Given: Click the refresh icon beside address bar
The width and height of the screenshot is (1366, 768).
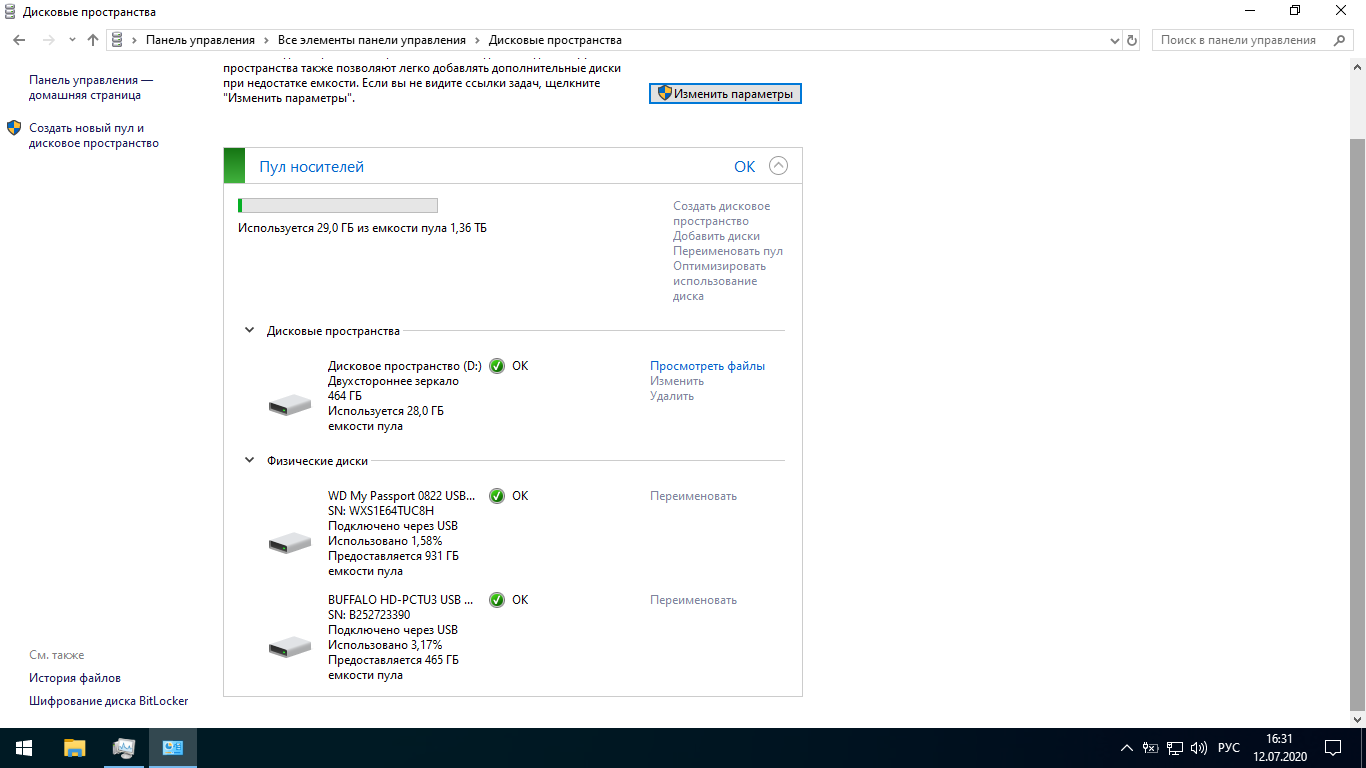Looking at the screenshot, I should (1132, 40).
